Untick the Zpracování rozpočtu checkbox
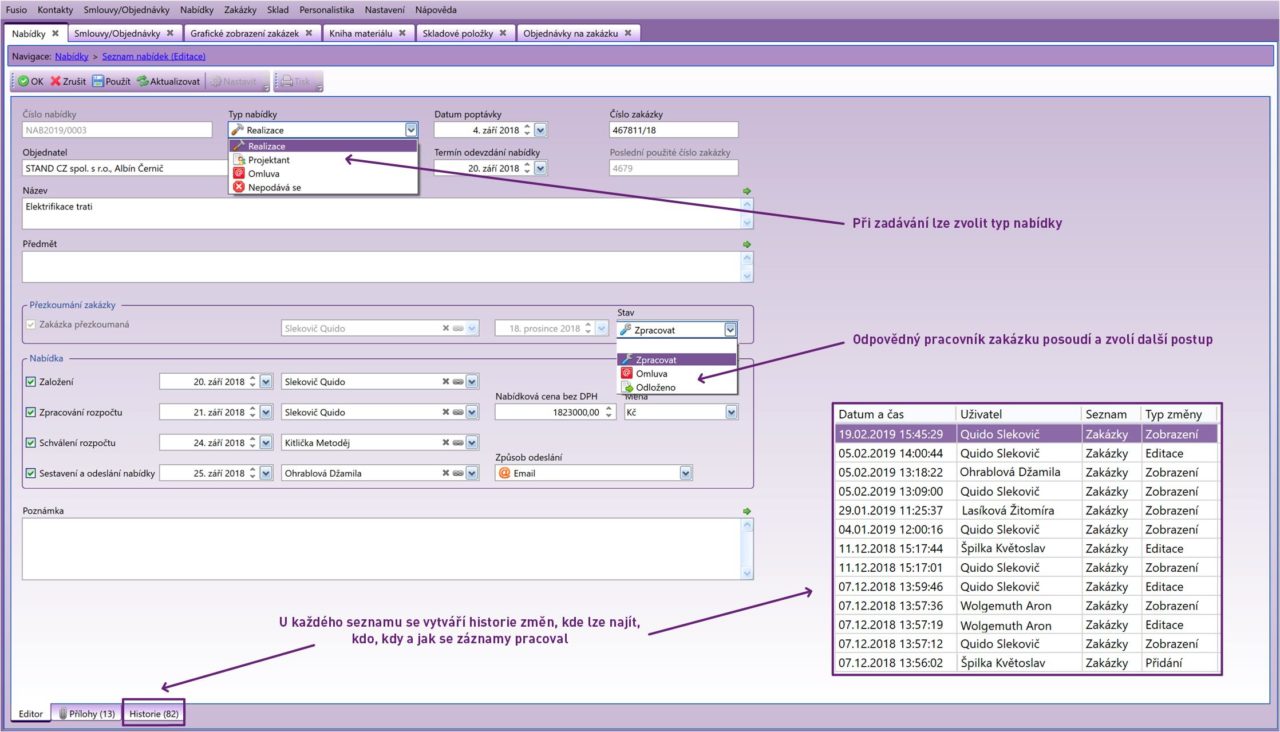Viewport: 1280px width, 732px height. pos(29,412)
